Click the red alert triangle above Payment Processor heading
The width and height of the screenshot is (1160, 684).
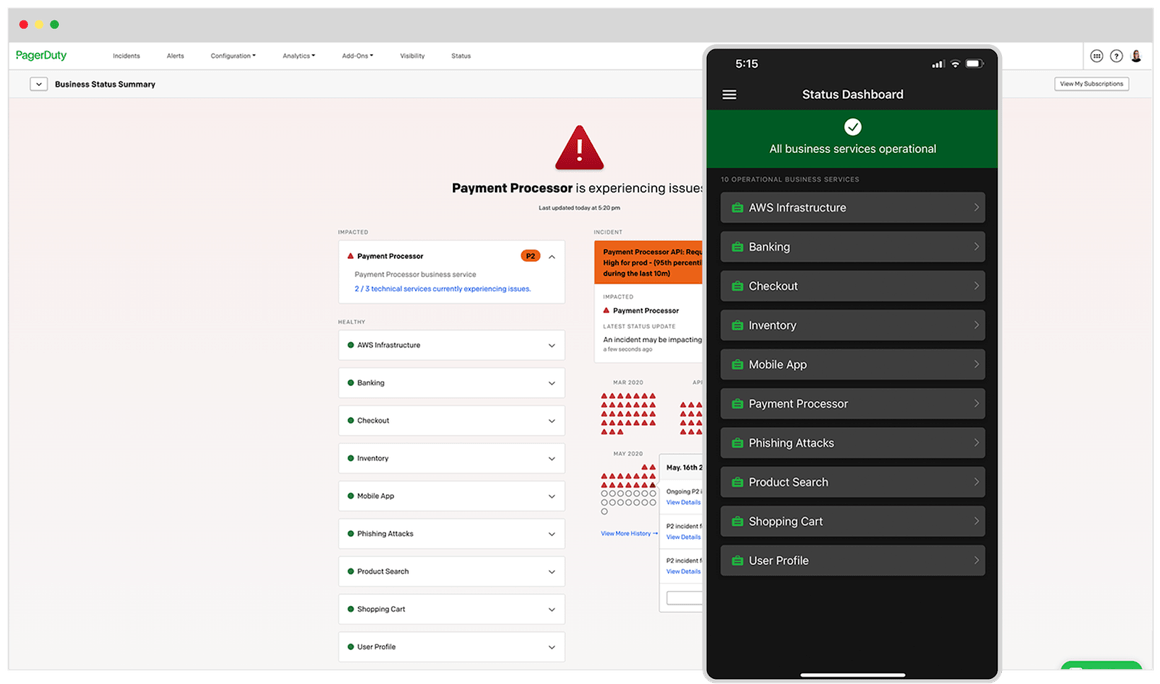click(x=578, y=147)
